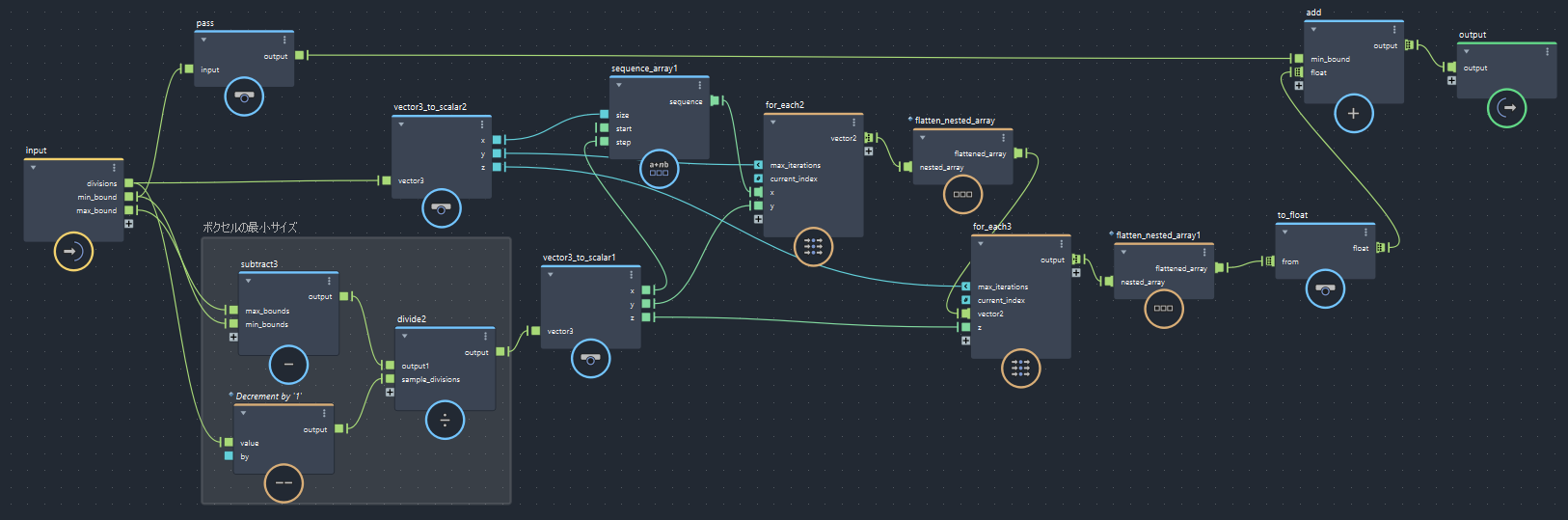Click the output node green arrow icon
The width and height of the screenshot is (1568, 520).
(1506, 108)
